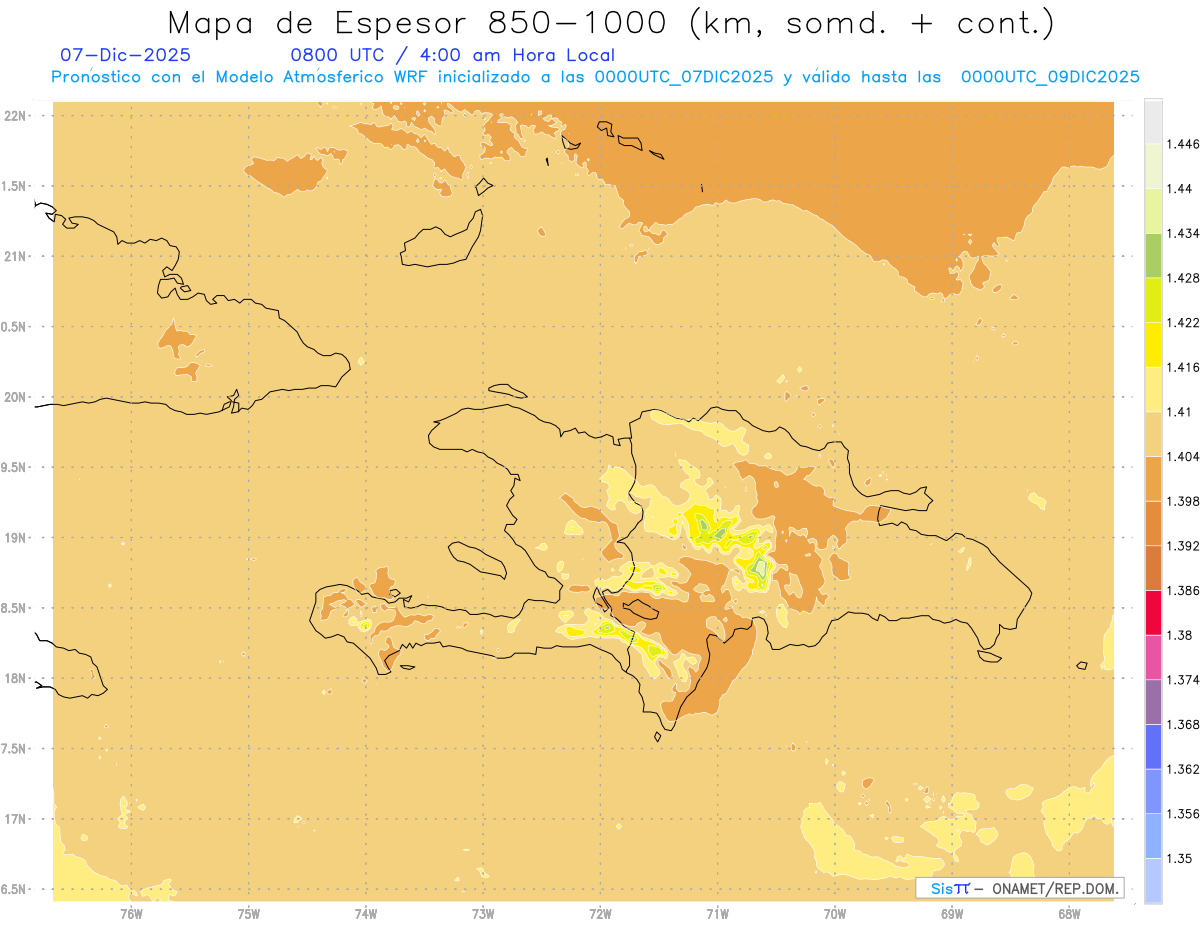Click the "0800 UTC / 4:00 am Hora Local" time label
Image resolution: width=1200 pixels, height=927 pixels.
(452, 55)
